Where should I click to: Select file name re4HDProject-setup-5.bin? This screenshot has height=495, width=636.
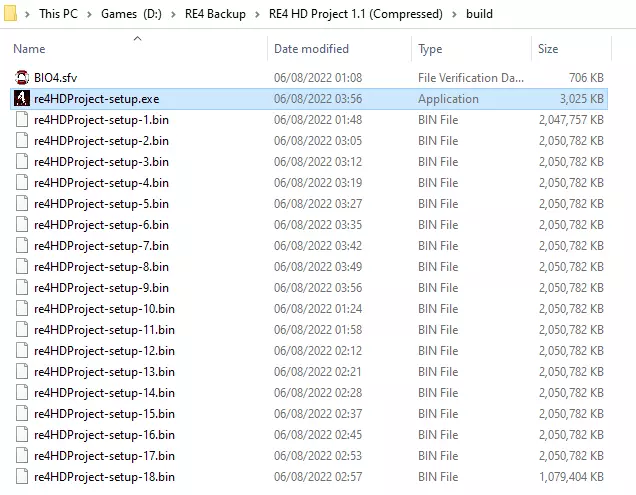(x=101, y=204)
